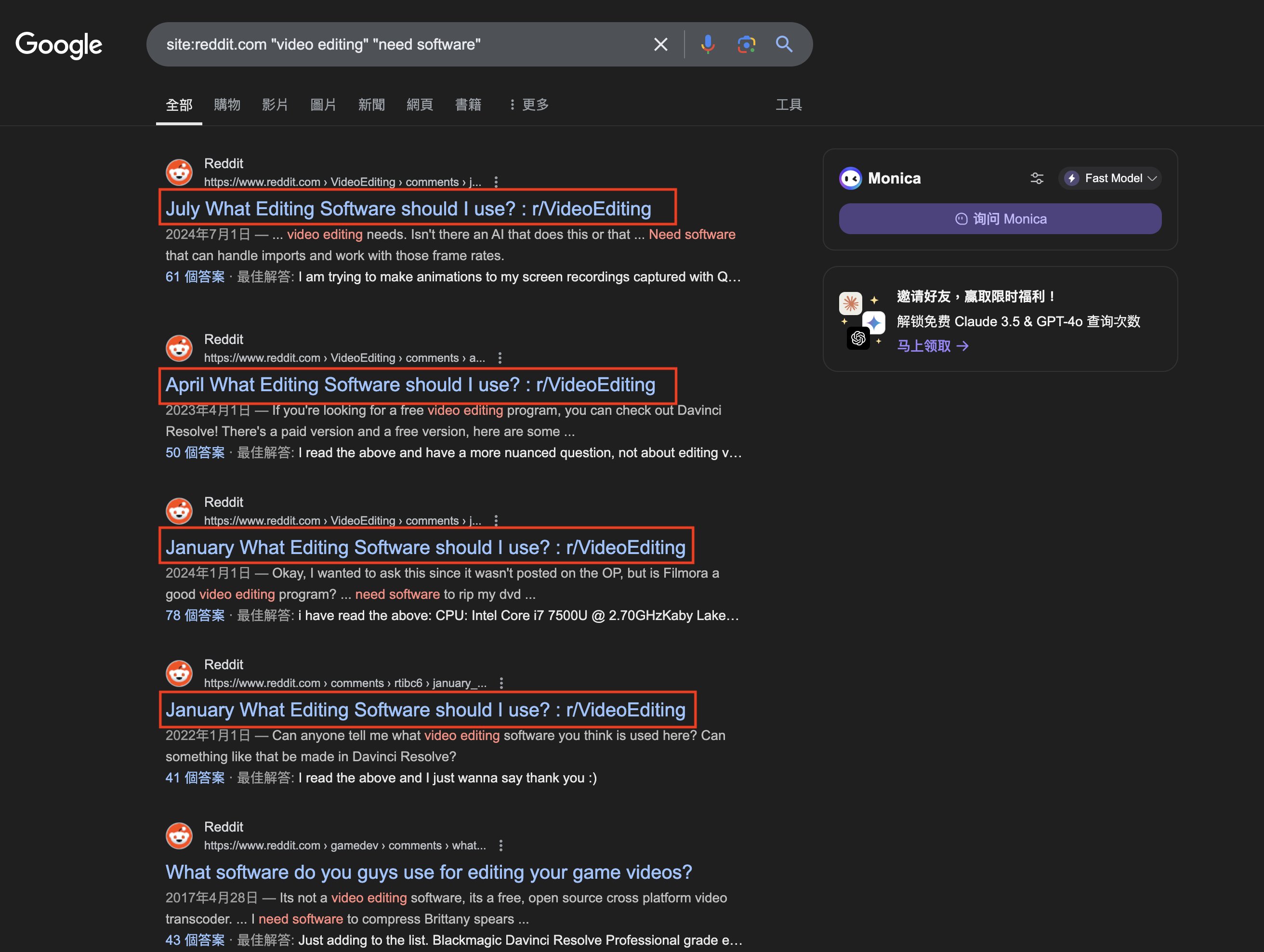Open options menu for rtibc6 January result
Screen dimensions: 1264x952
pyautogui.click(x=501, y=683)
